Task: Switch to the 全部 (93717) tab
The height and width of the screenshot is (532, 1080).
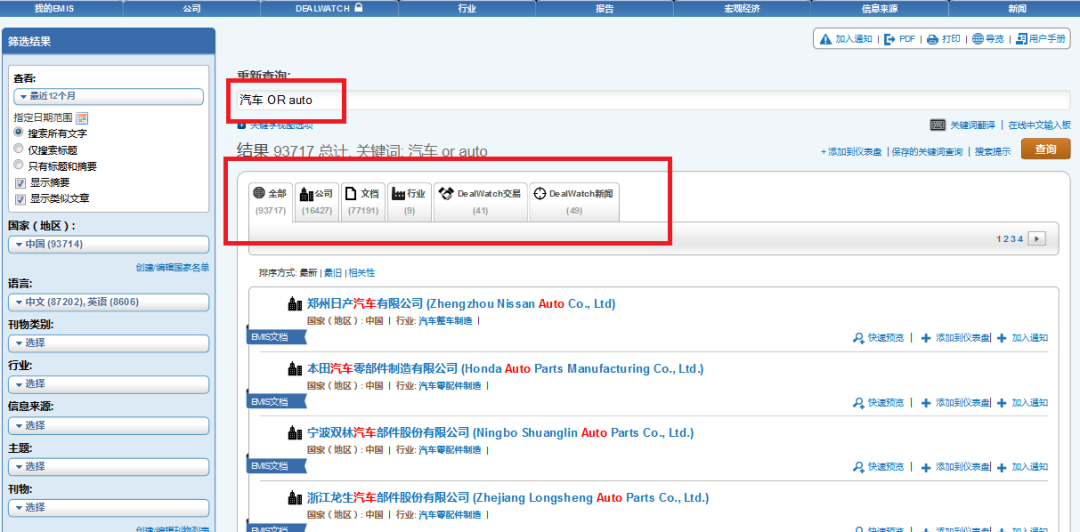Action: tap(271, 202)
